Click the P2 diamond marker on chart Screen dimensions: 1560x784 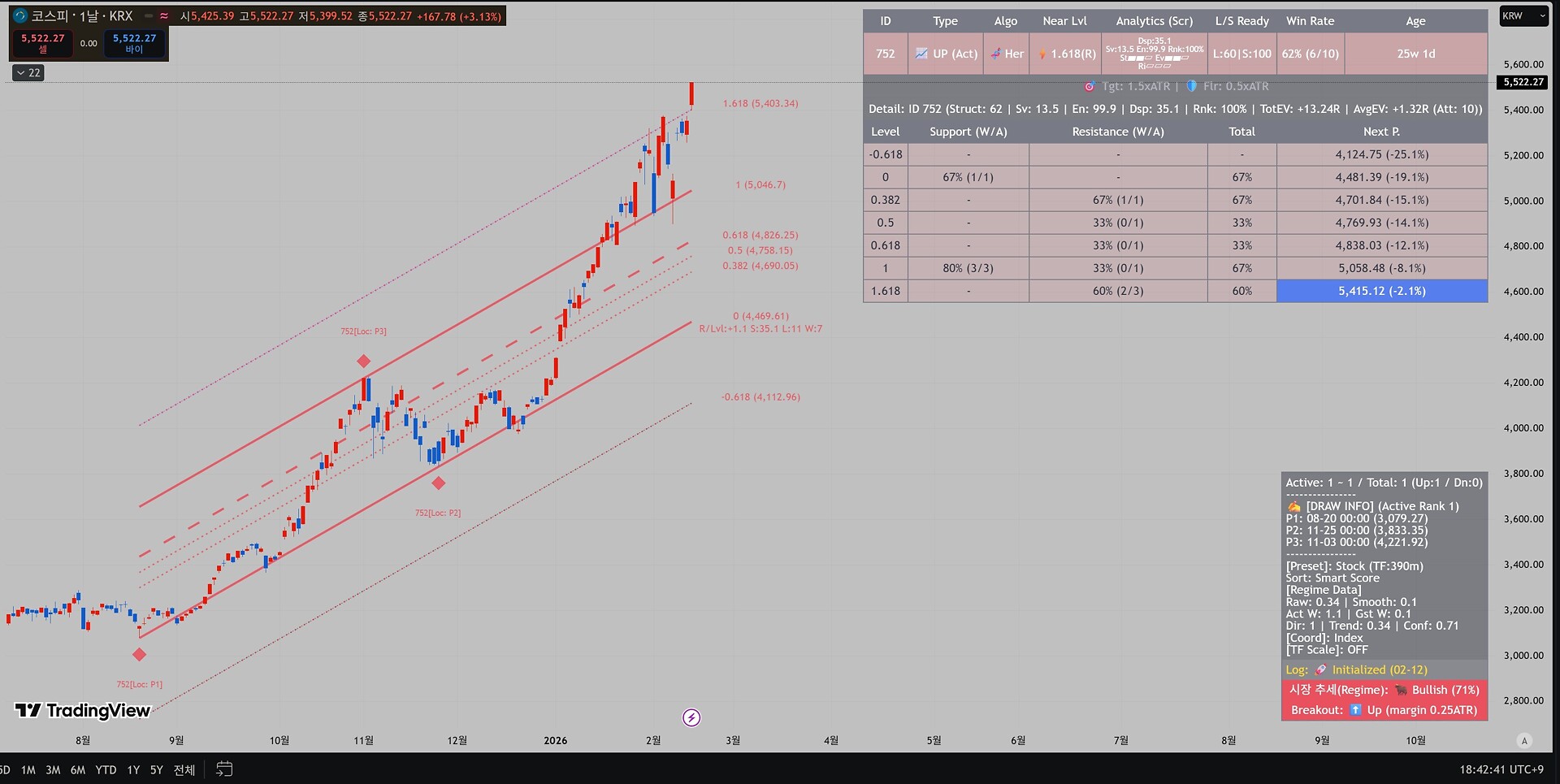tap(439, 483)
